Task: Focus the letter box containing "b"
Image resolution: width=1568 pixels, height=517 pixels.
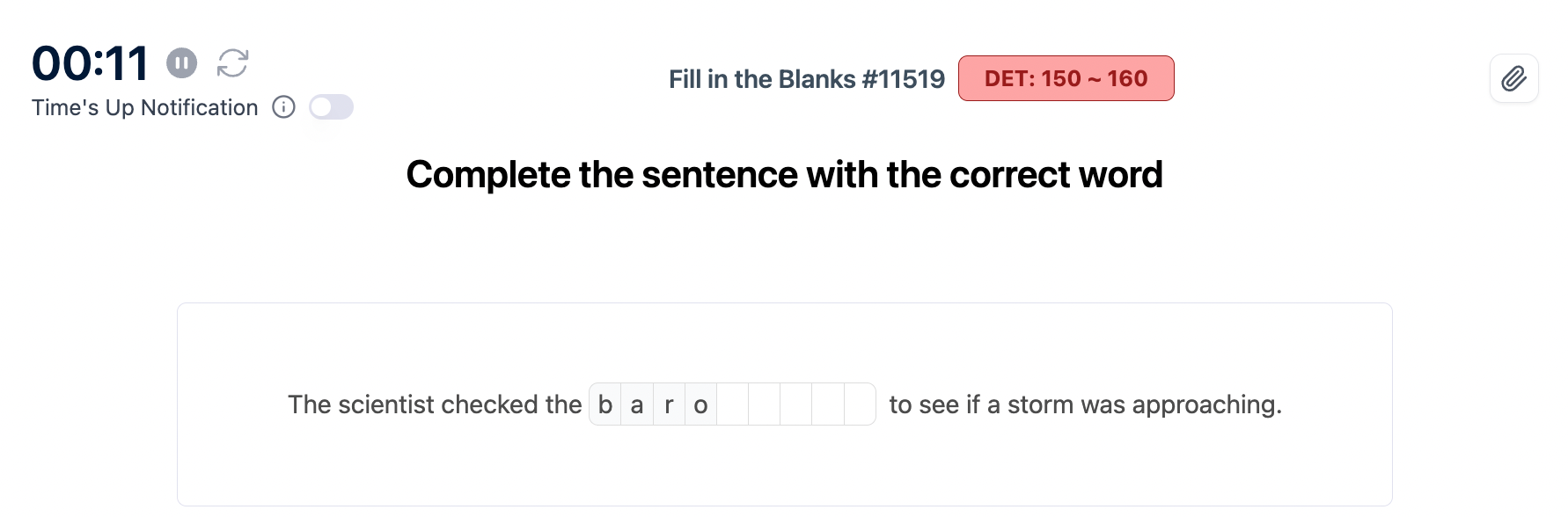Action: (x=605, y=404)
